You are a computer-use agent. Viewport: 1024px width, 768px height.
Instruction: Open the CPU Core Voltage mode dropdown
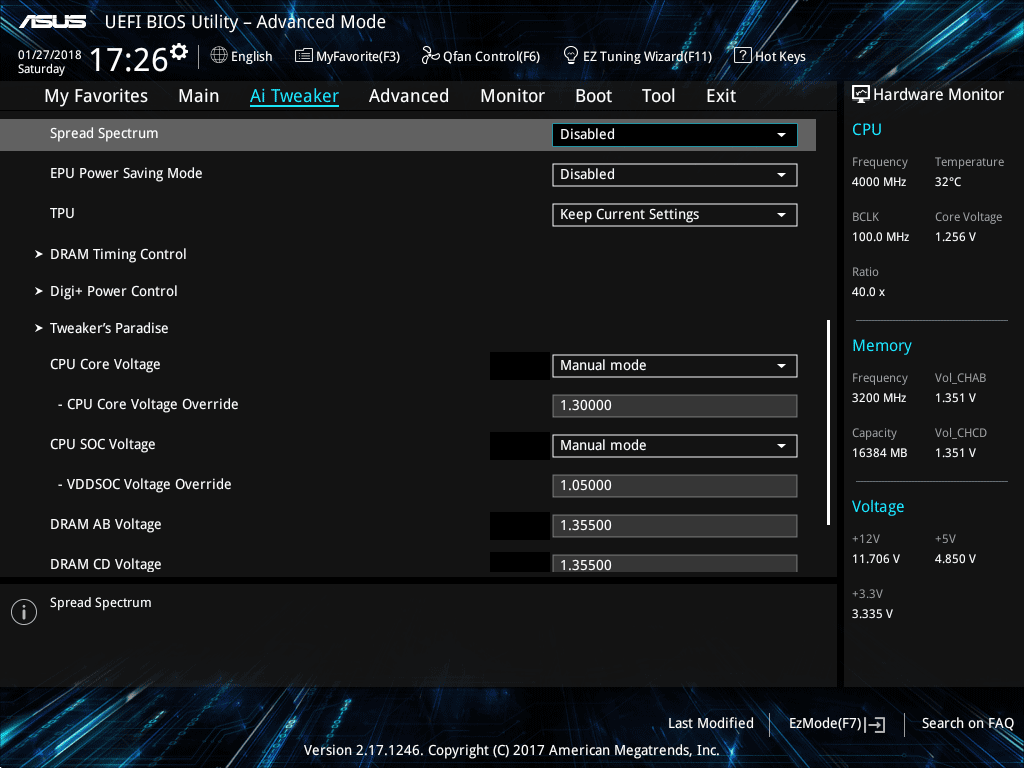675,366
